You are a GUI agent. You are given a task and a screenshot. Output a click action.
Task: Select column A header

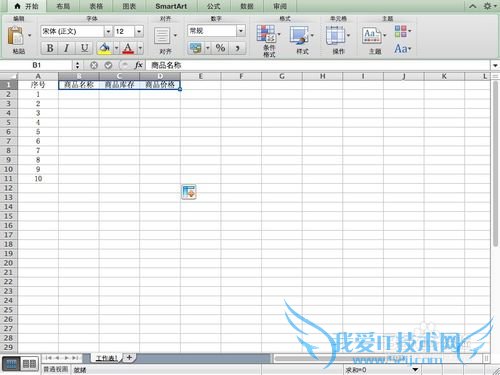coord(38,76)
